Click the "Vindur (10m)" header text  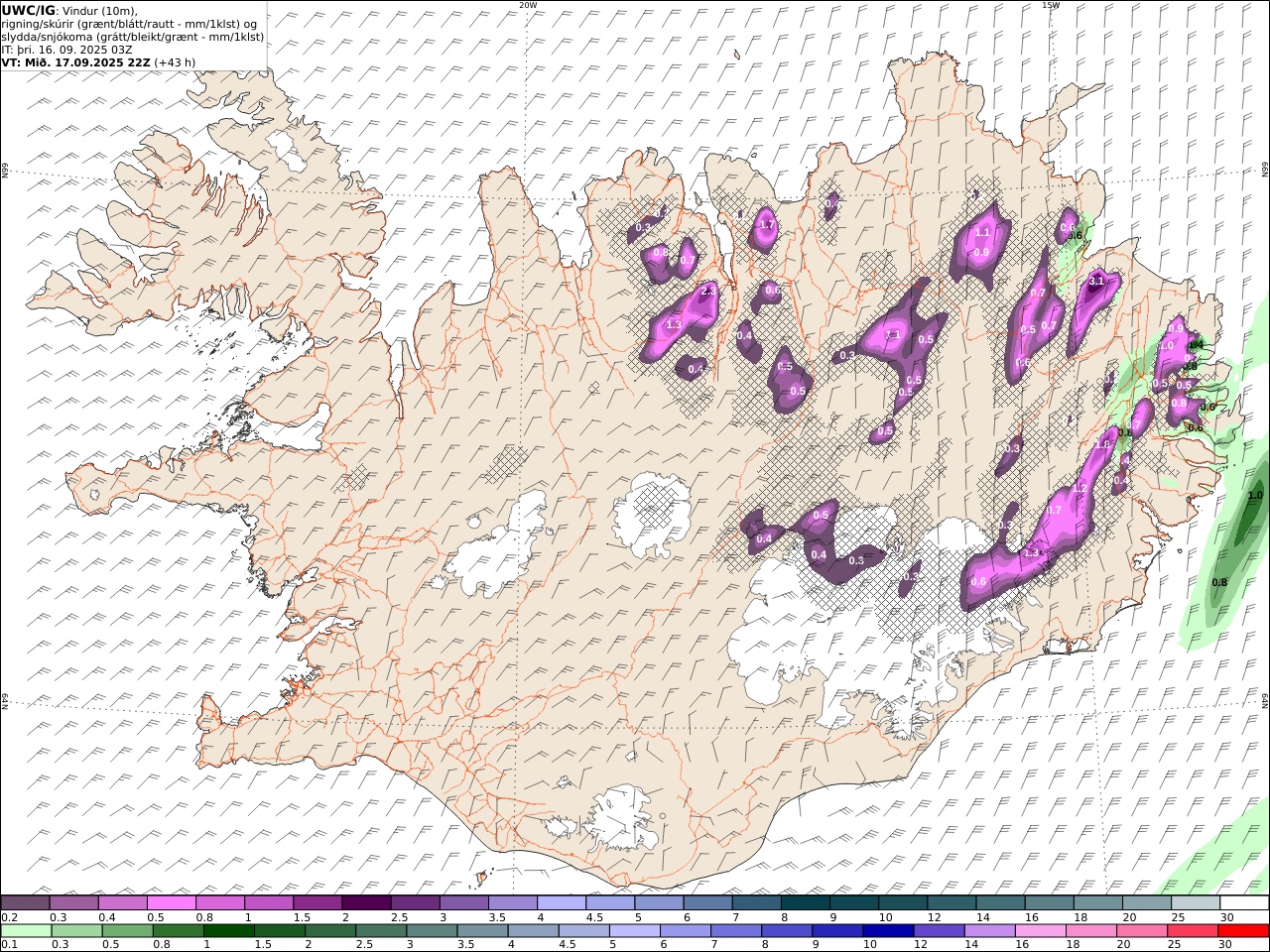tap(101, 10)
